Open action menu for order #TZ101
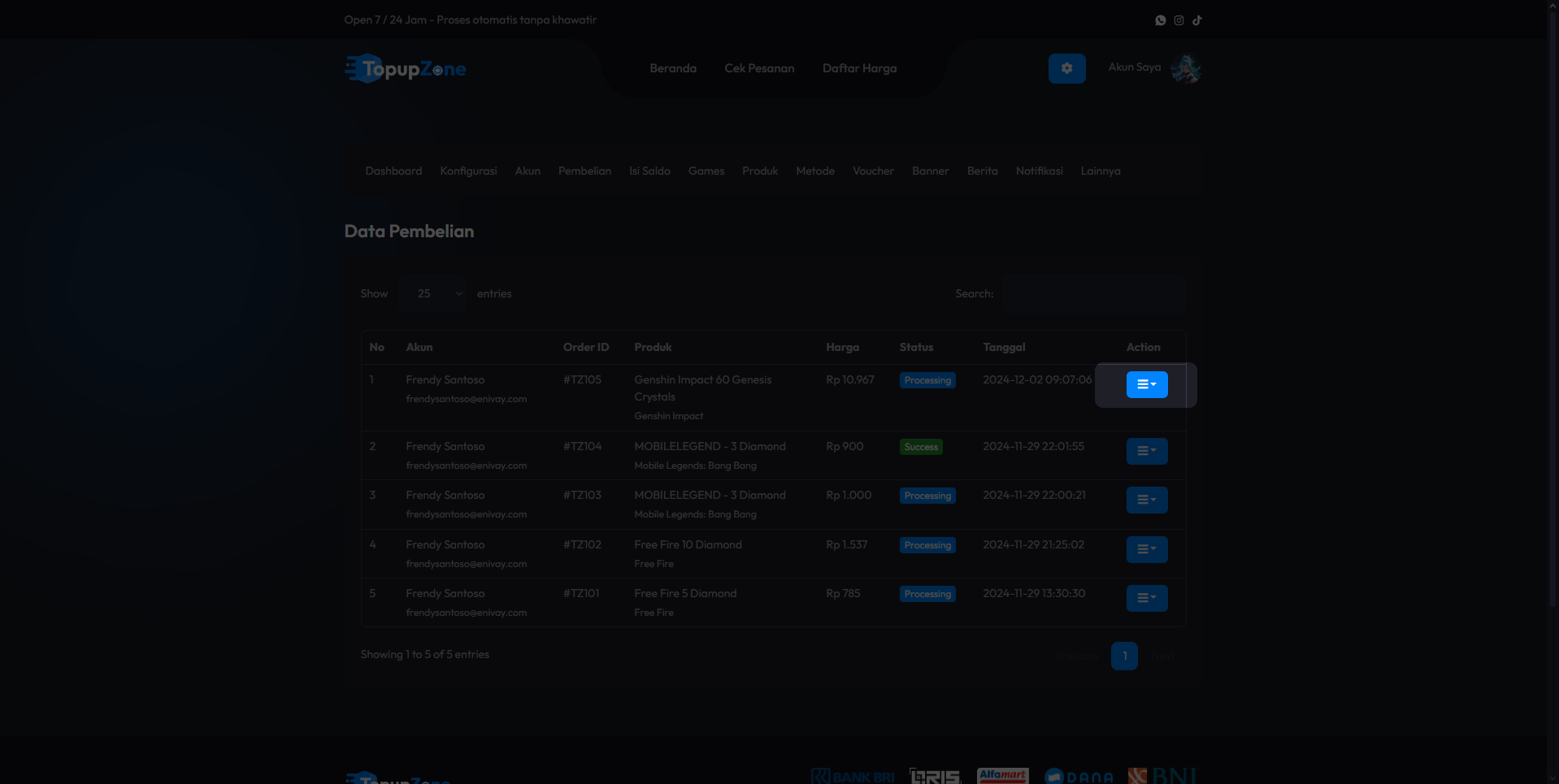The width and height of the screenshot is (1559, 784). click(x=1147, y=598)
